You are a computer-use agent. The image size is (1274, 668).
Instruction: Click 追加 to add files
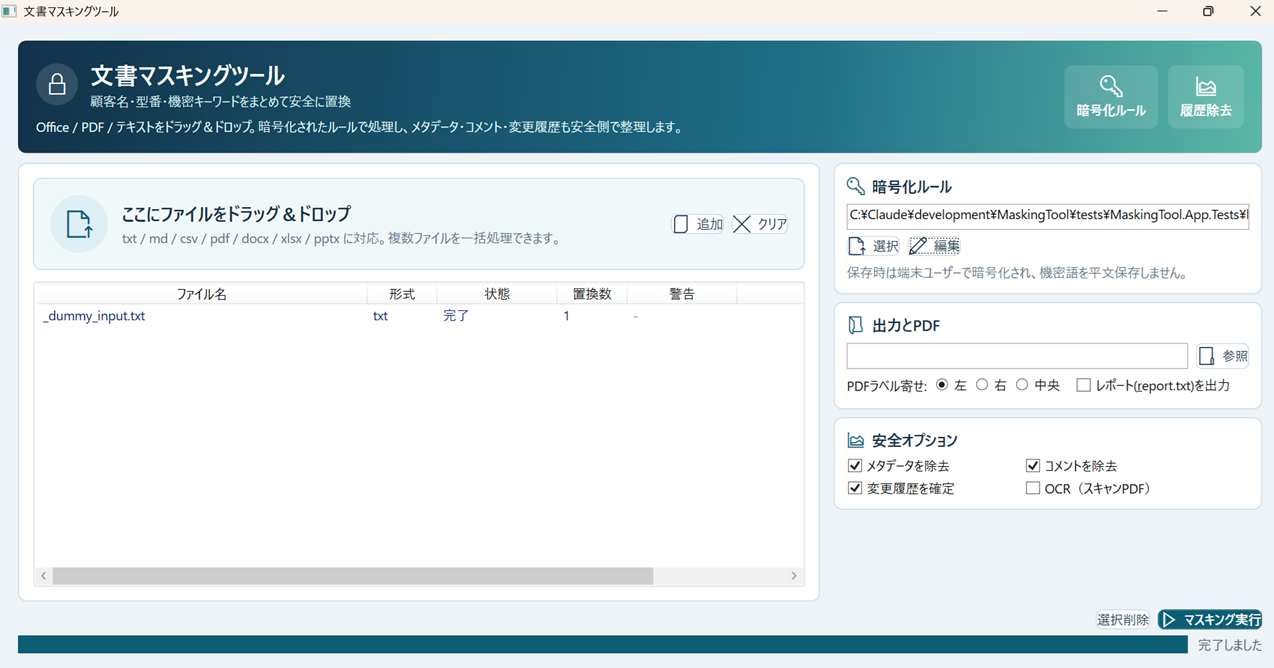697,224
